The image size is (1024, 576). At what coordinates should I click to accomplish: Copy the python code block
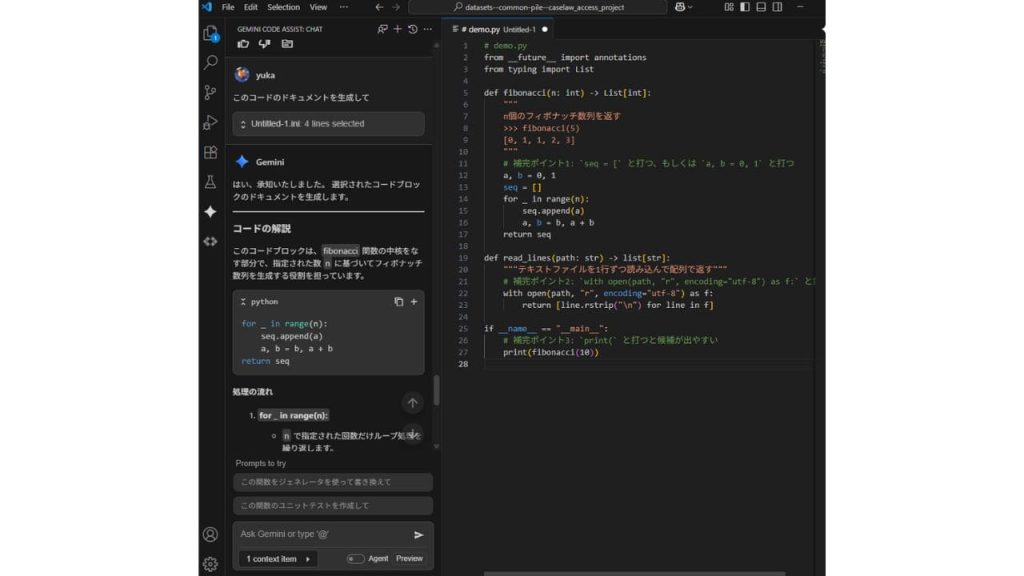pyautogui.click(x=398, y=302)
